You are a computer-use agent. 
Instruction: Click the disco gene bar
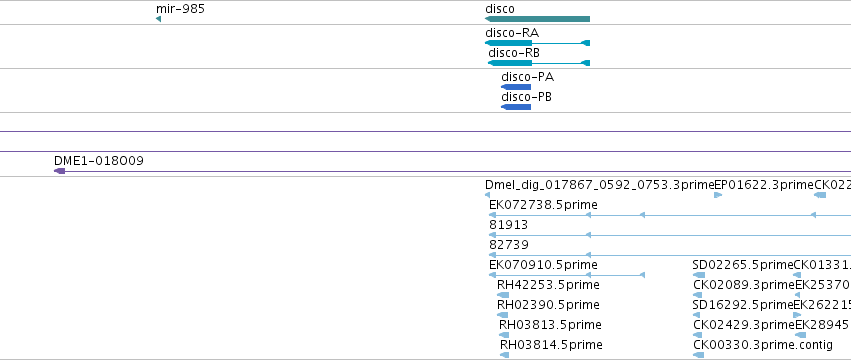537,20
